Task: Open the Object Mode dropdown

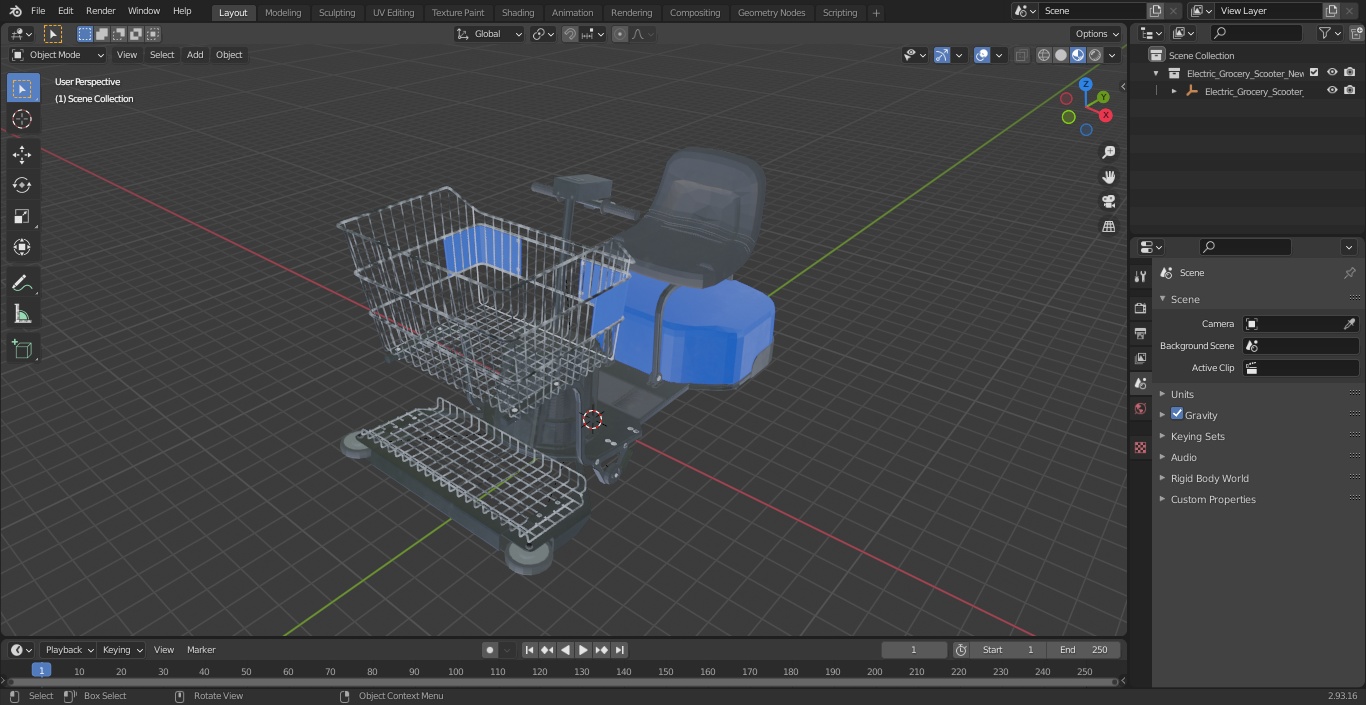Action: 58,55
